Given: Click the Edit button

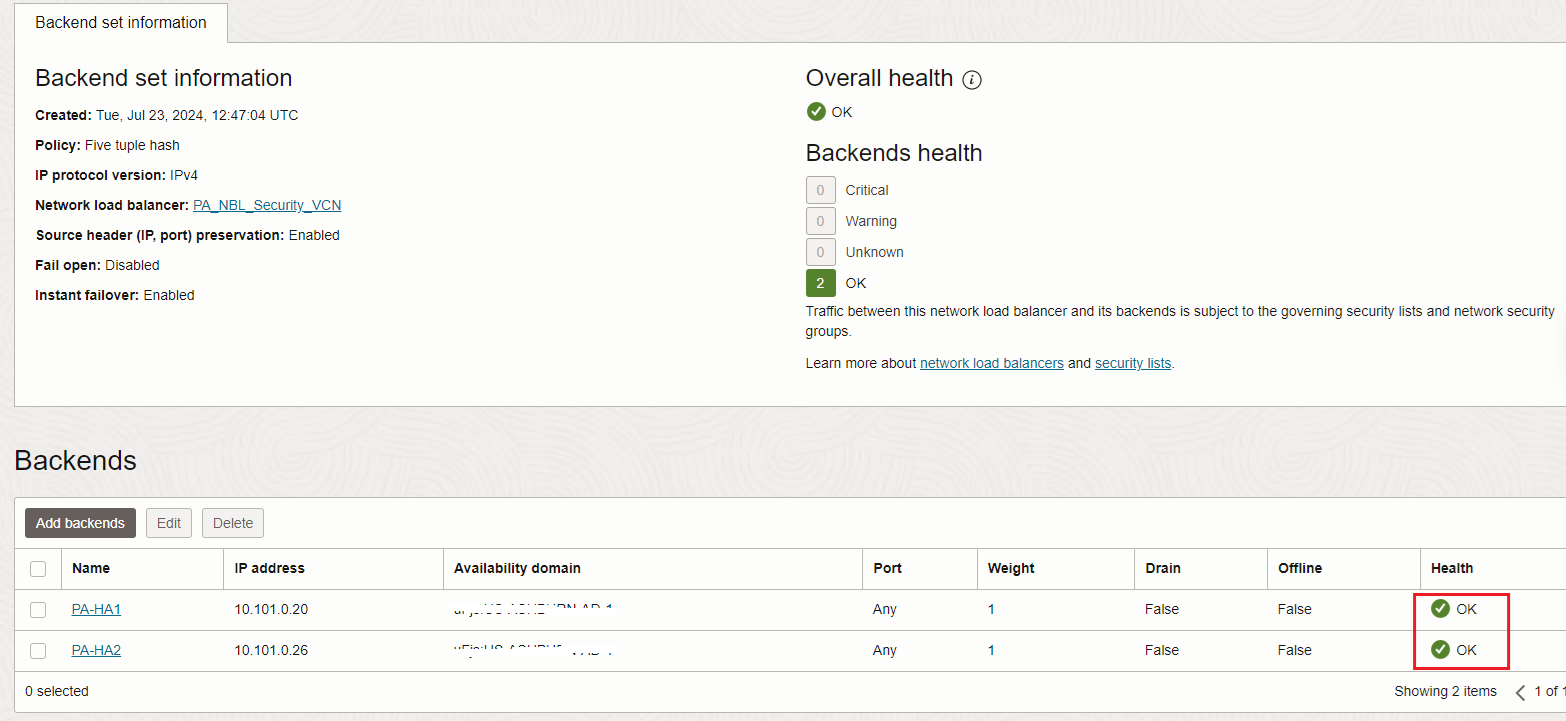Looking at the screenshot, I should pyautogui.click(x=169, y=523).
